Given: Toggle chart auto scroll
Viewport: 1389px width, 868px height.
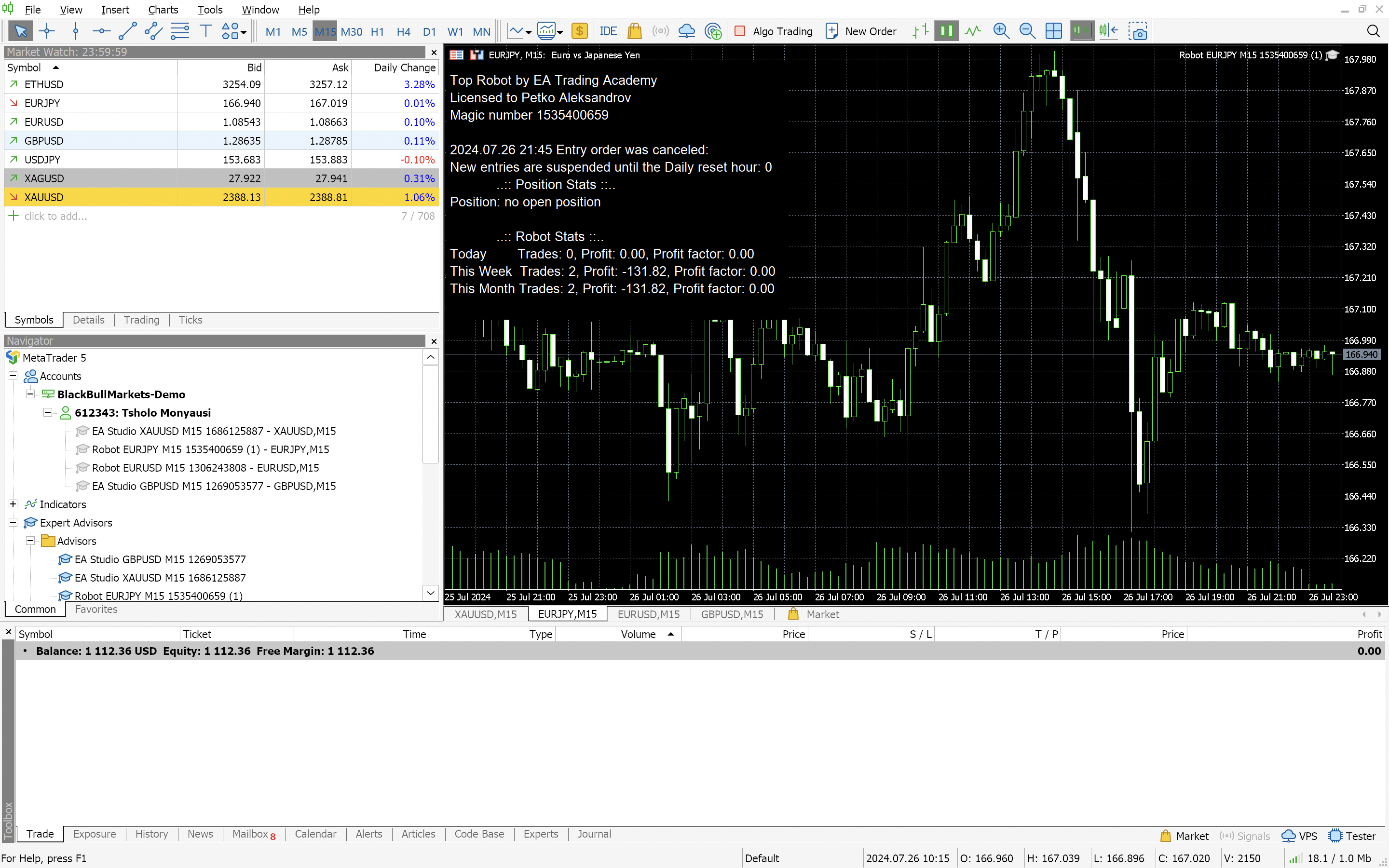Looking at the screenshot, I should (x=1082, y=31).
